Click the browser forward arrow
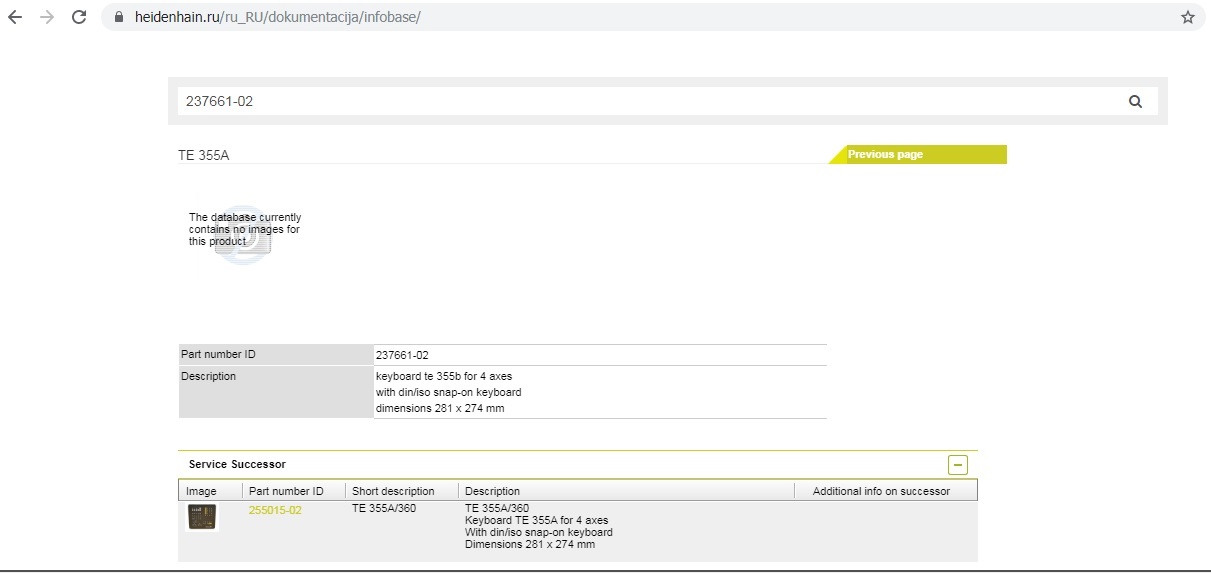 pyautogui.click(x=46, y=17)
